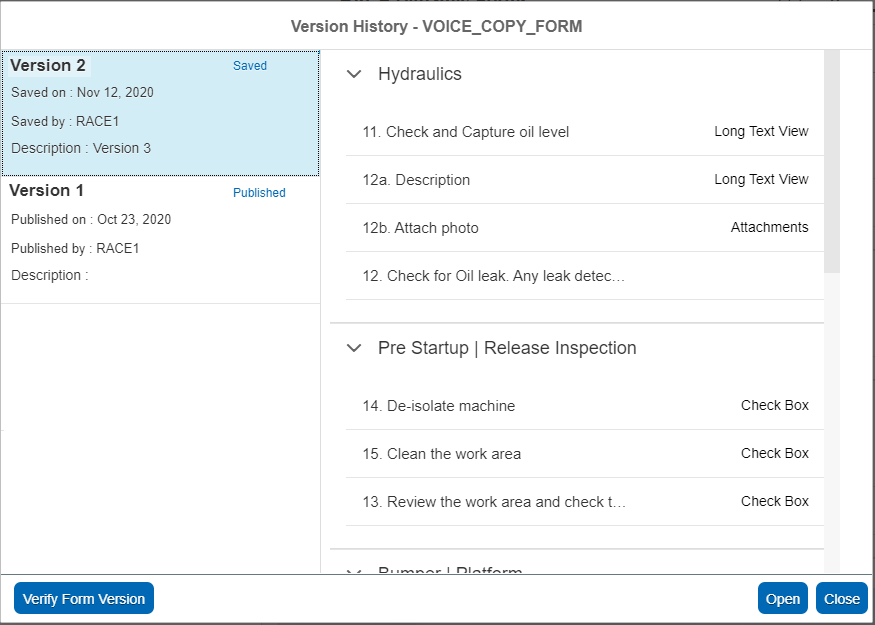Click the Published status label on Version 1
The width and height of the screenshot is (875, 625).
point(259,193)
